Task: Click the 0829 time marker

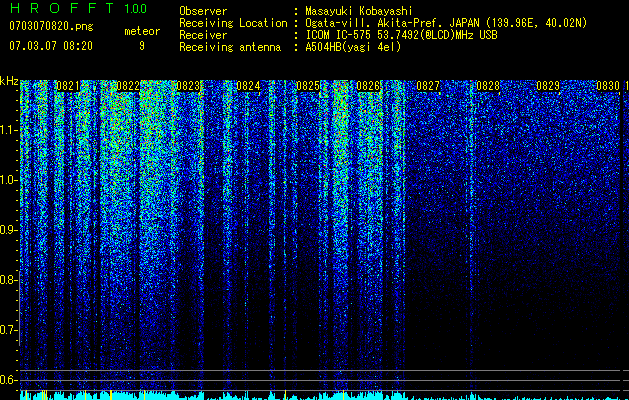Action: tap(548, 86)
